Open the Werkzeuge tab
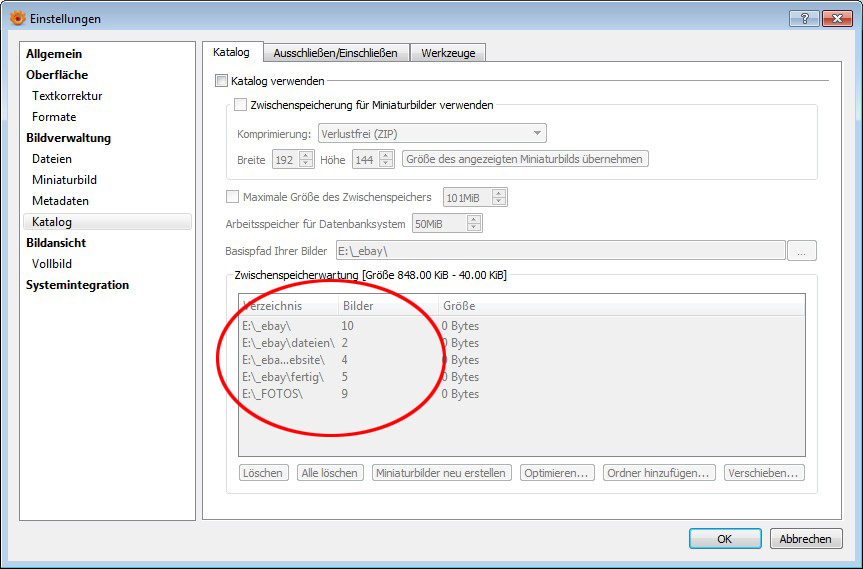Viewport: 863px width, 569px height. pos(448,53)
